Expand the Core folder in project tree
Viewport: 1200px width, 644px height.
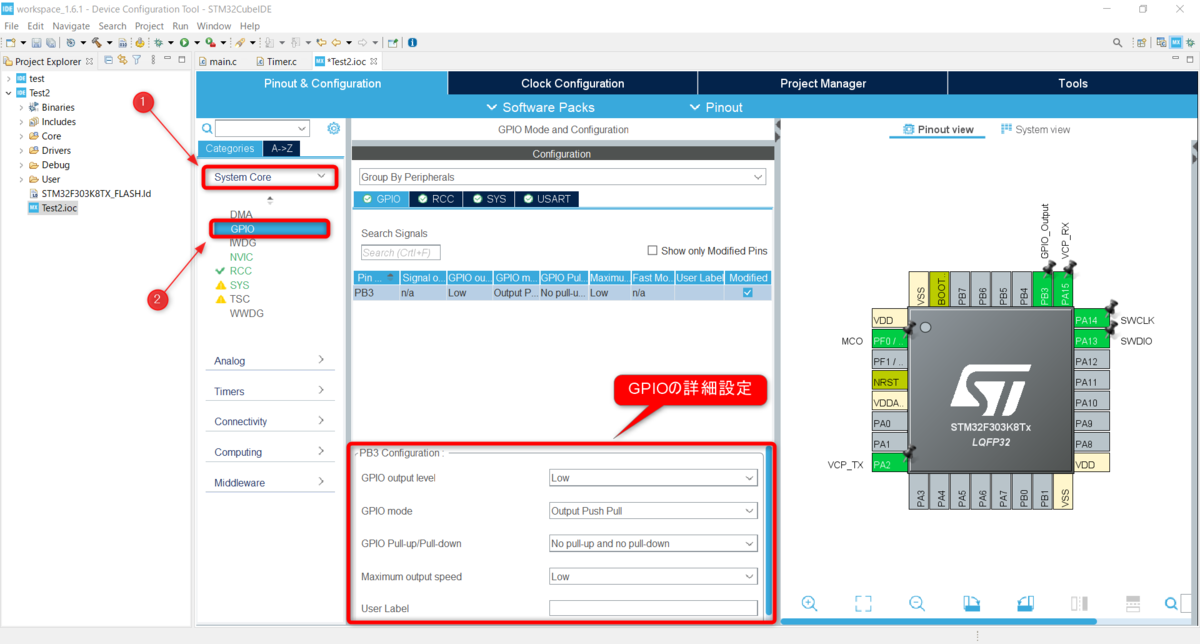(x=21, y=136)
